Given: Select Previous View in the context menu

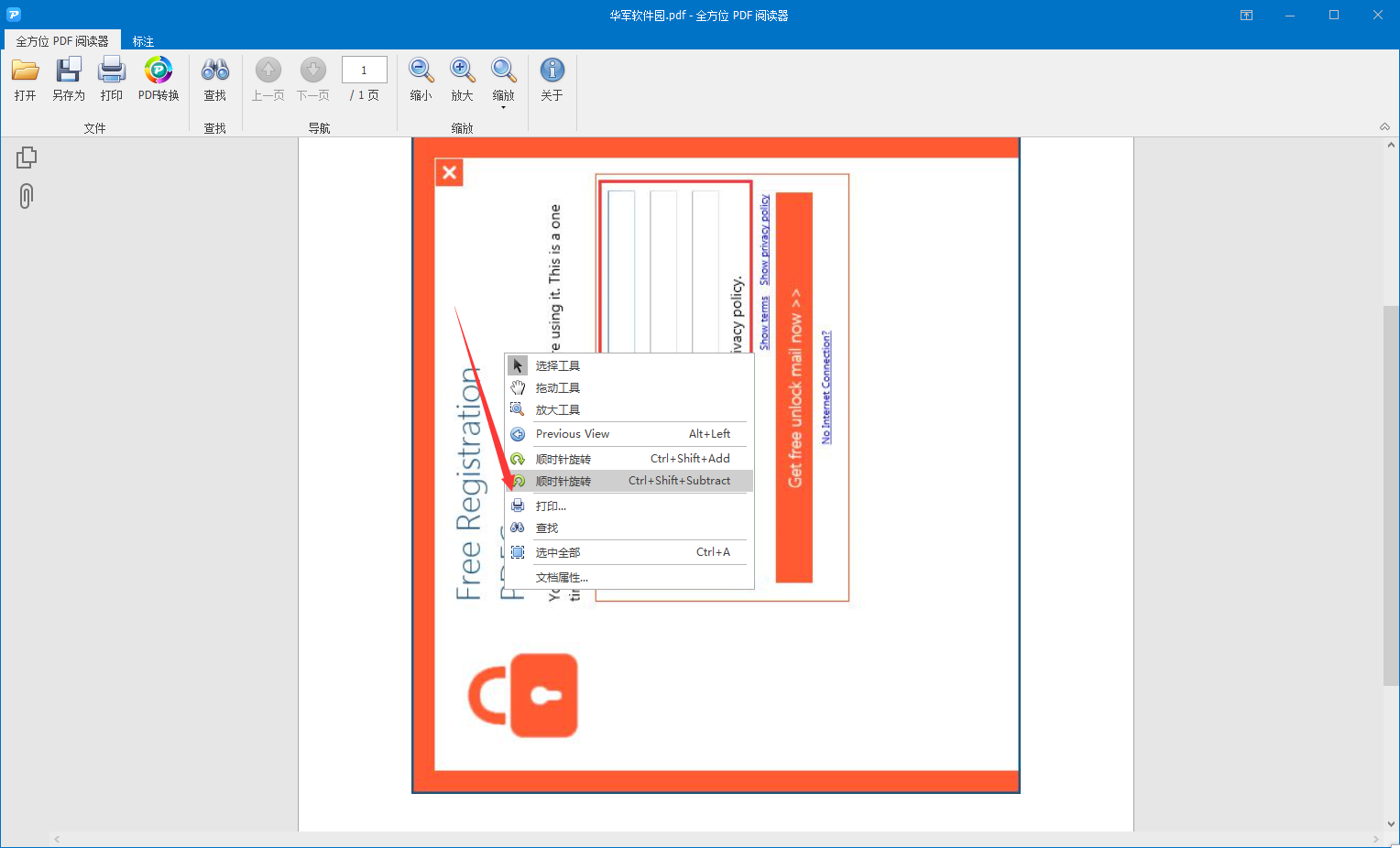Looking at the screenshot, I should [x=574, y=433].
